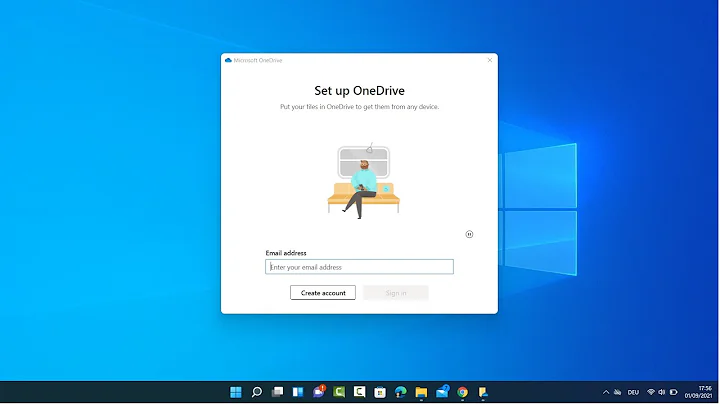Switch input language via DEU indicator

tap(633, 392)
